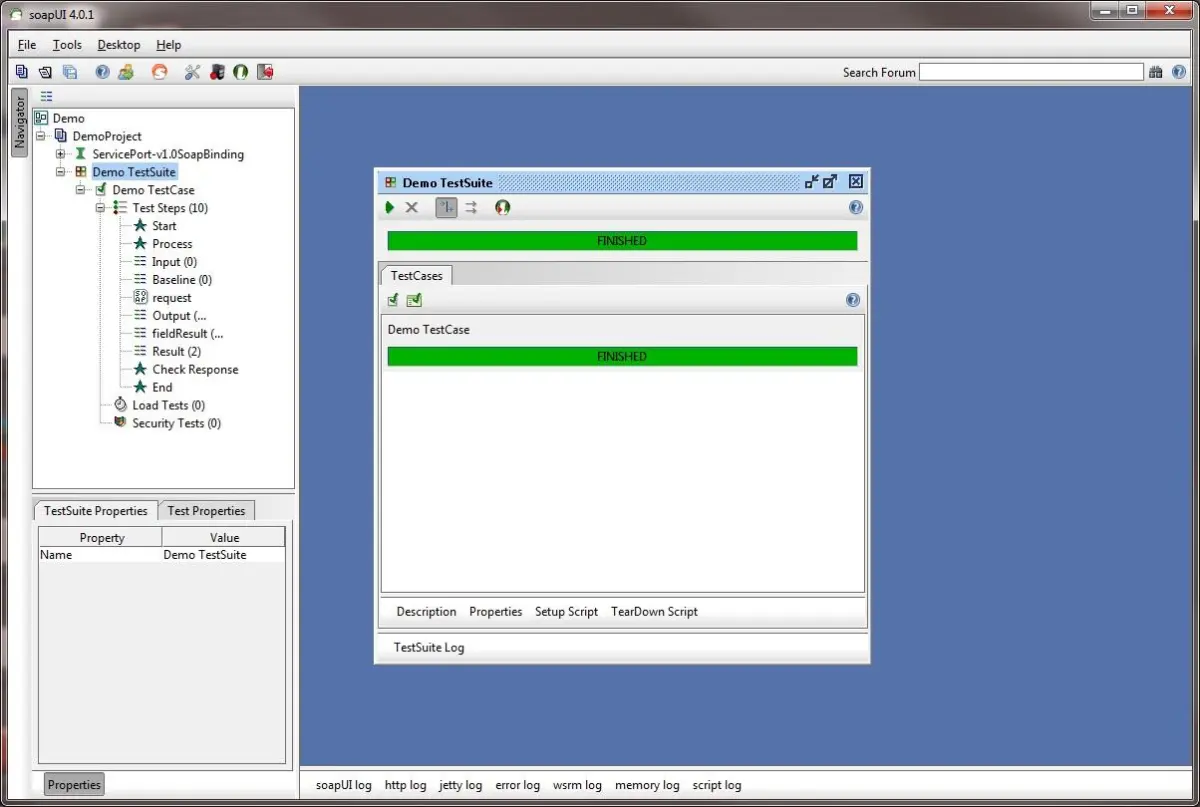
Task: Switch to parallel TestCase run mode
Action: tap(471, 208)
